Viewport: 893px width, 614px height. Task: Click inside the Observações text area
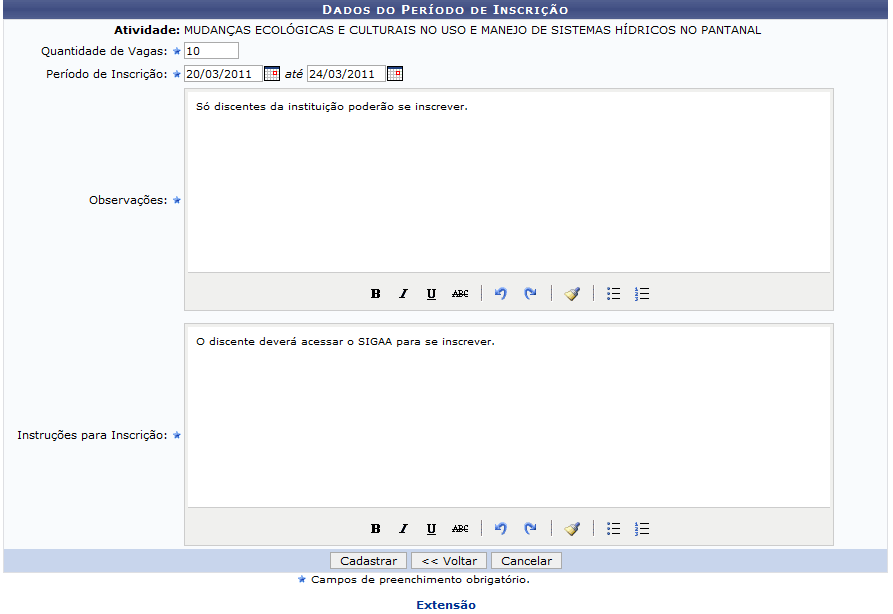(508, 180)
